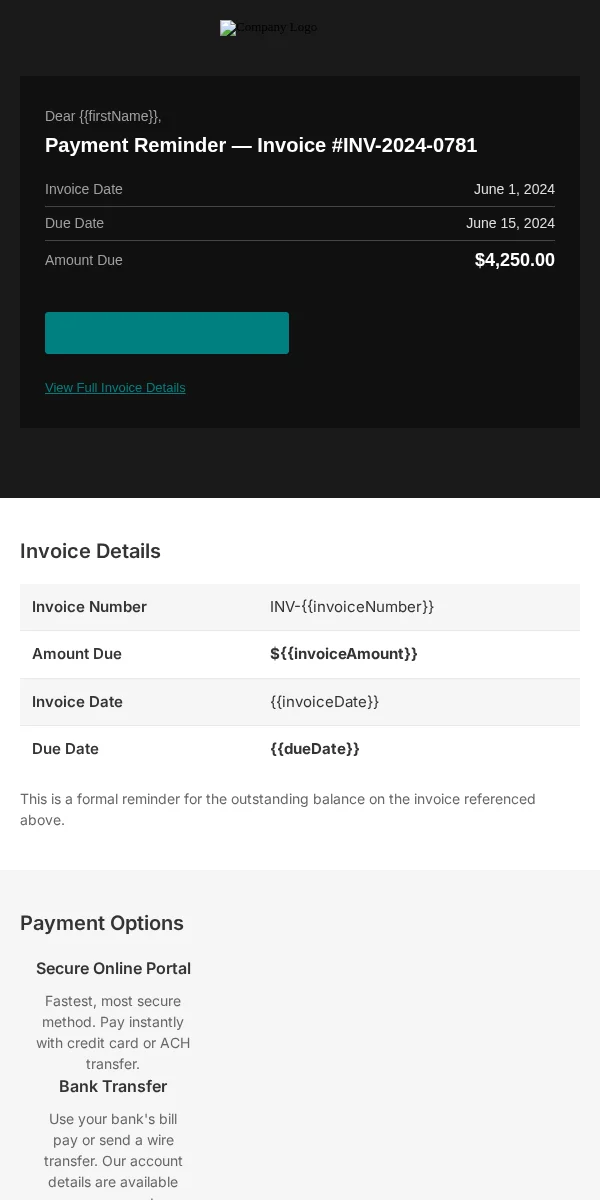The image size is (600, 1200).
Task: Select the Bank Transfer option title
Action: tap(113, 1086)
